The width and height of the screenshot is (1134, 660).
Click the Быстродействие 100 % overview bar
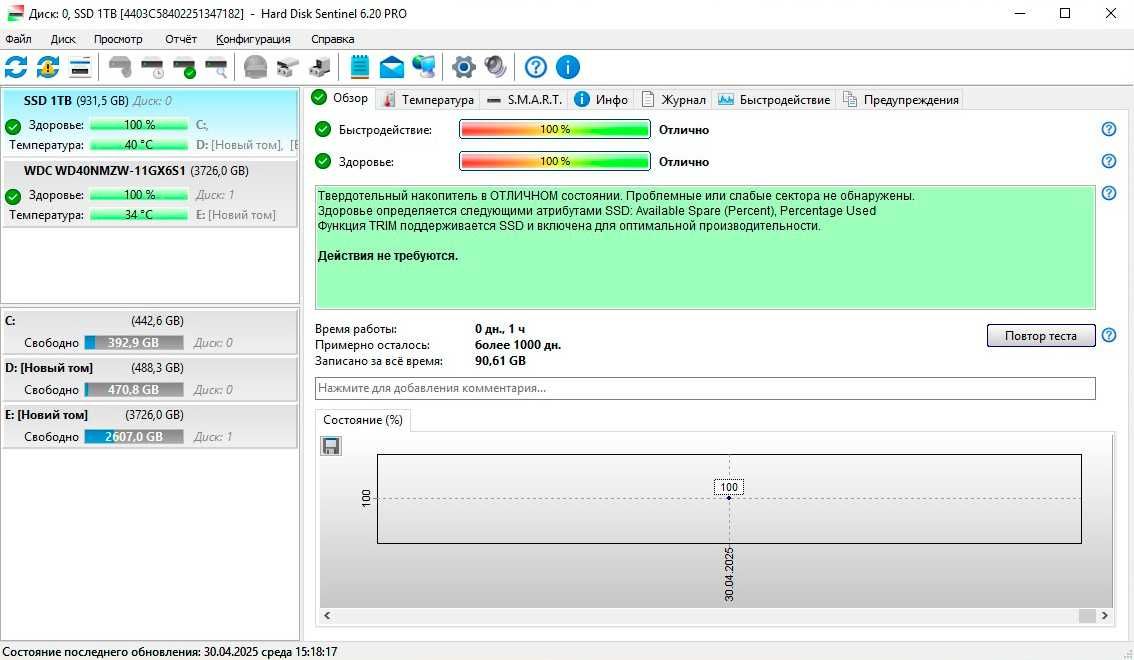555,129
